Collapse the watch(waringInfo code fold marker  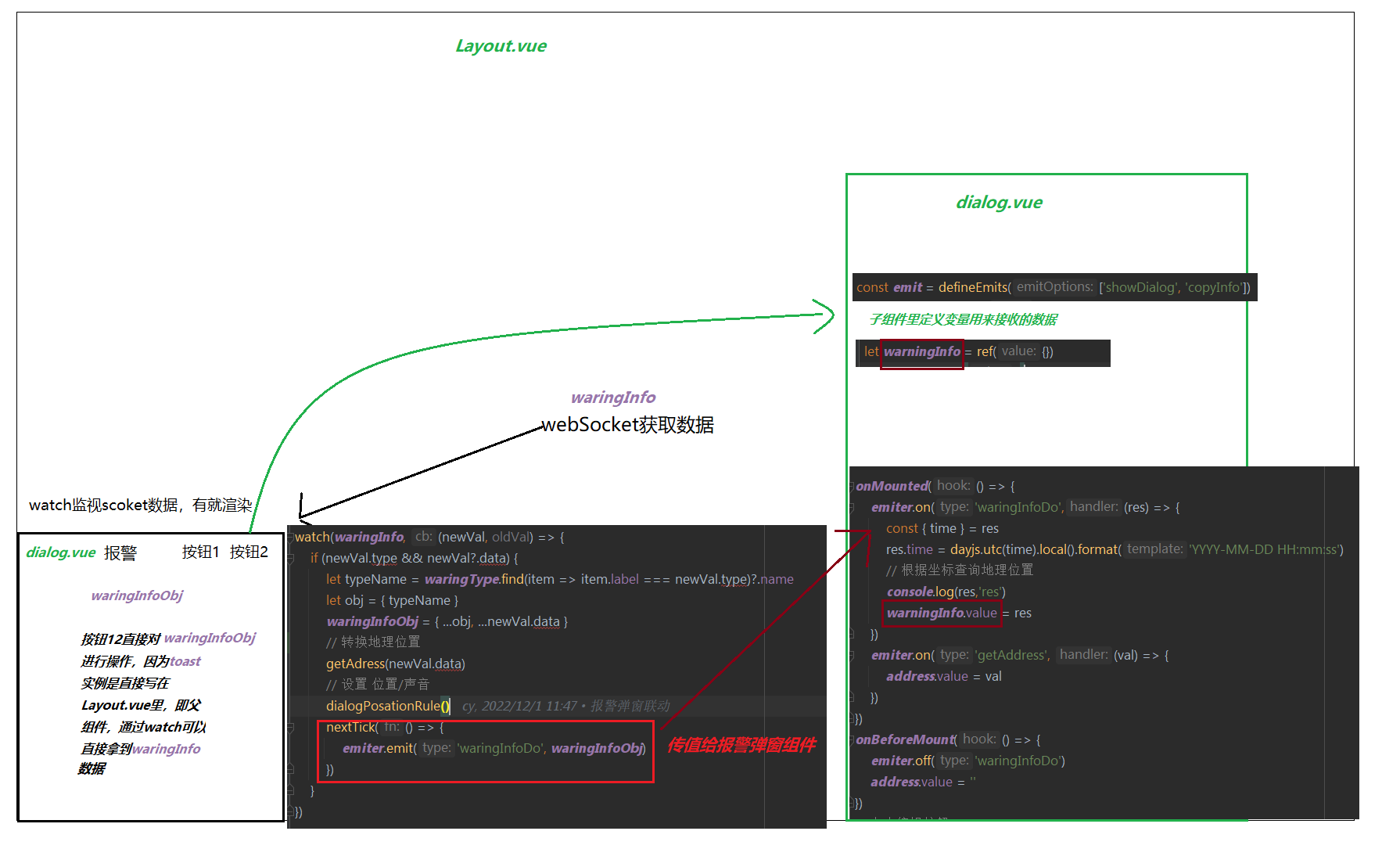coord(291,538)
